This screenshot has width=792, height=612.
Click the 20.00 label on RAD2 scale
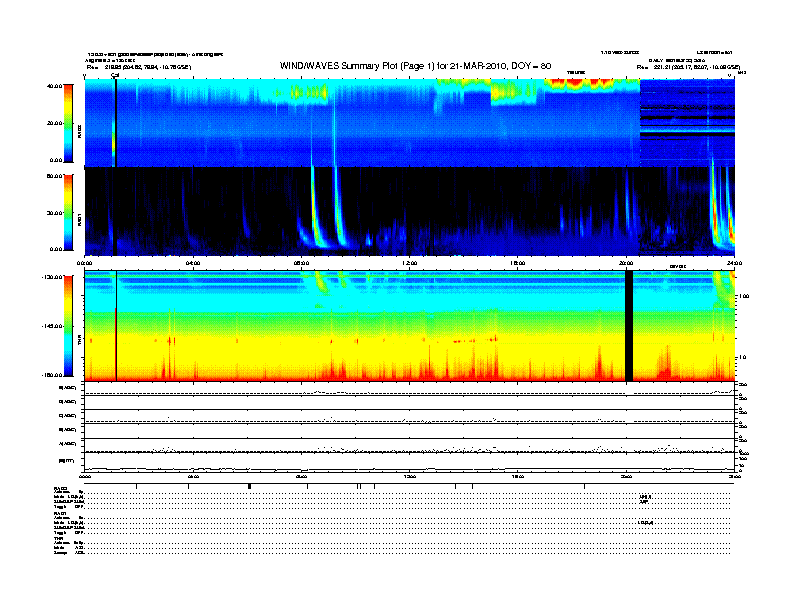(54, 123)
